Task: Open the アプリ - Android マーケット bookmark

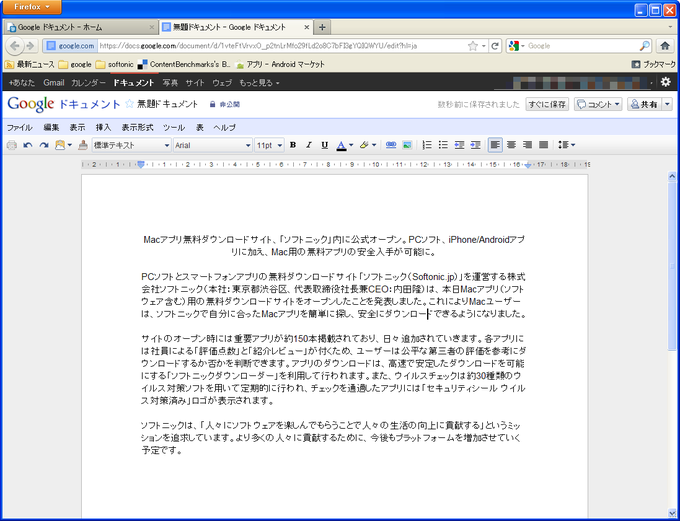Action: pyautogui.click(x=280, y=65)
